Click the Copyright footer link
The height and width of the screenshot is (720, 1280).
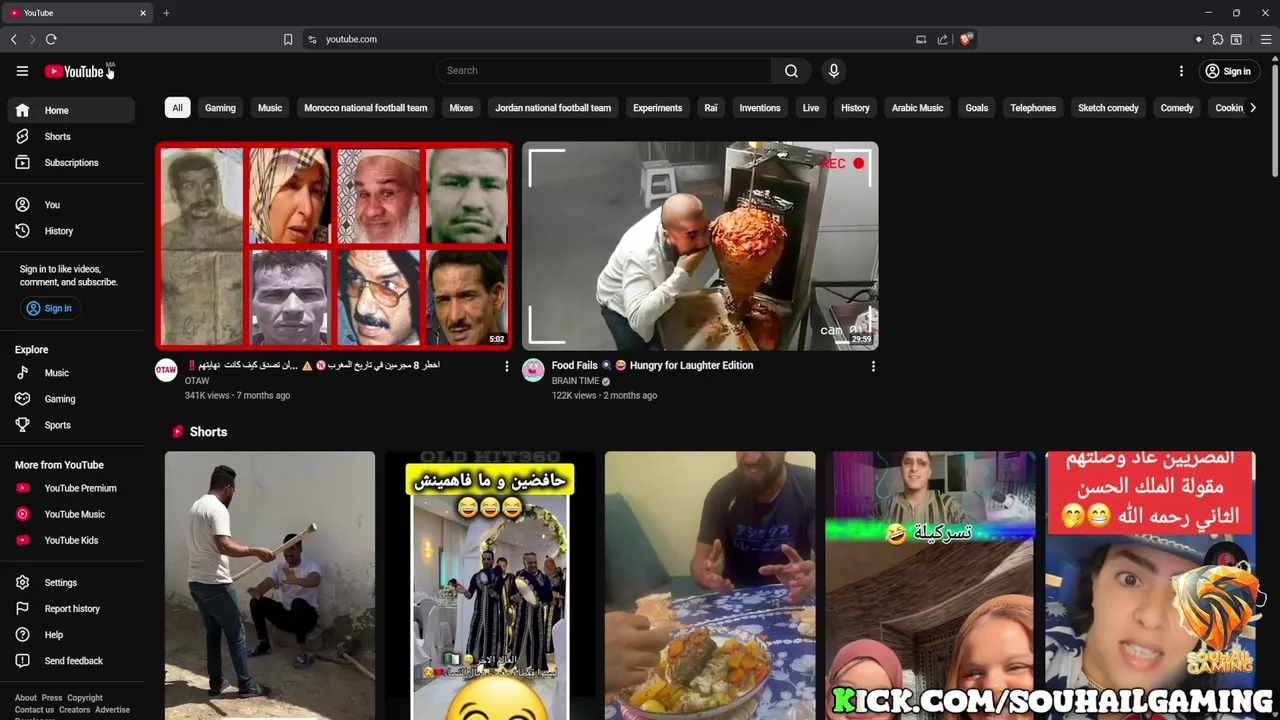pyautogui.click(x=85, y=698)
